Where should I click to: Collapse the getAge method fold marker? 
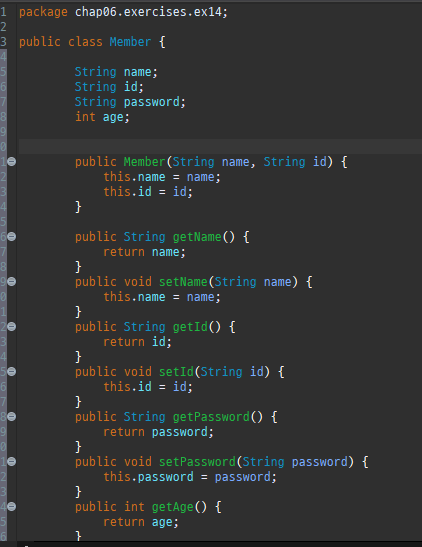click(x=12, y=507)
